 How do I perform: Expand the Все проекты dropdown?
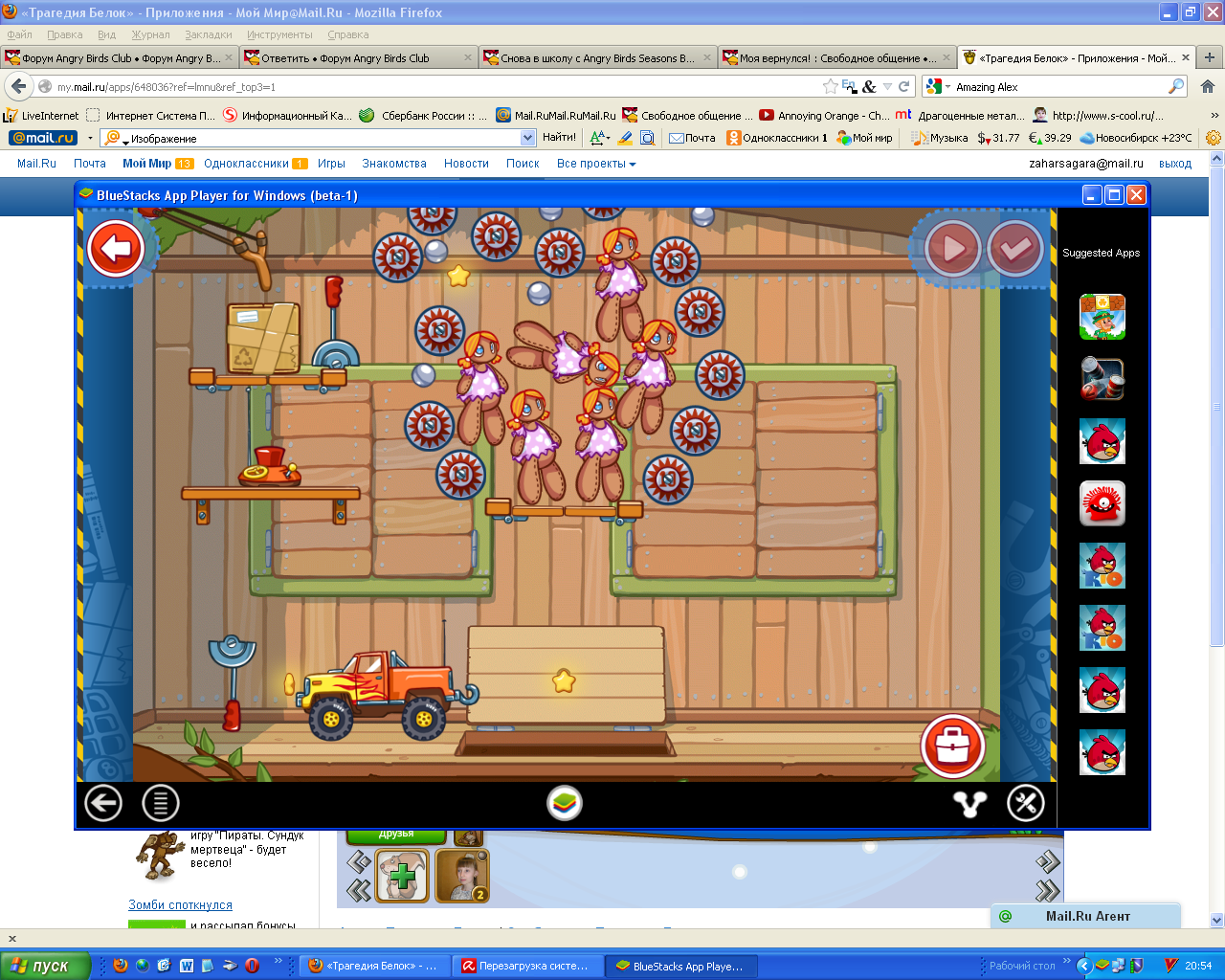596,164
